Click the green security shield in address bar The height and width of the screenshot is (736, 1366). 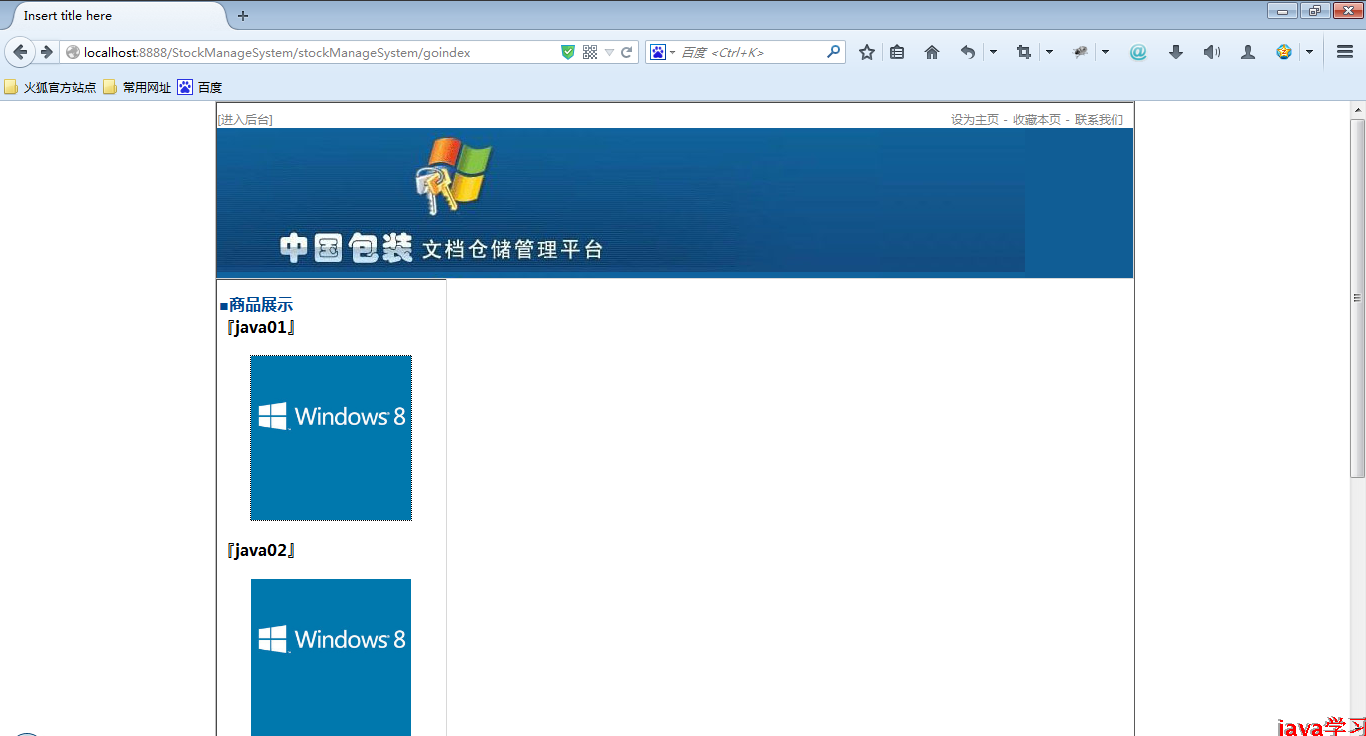[x=568, y=52]
